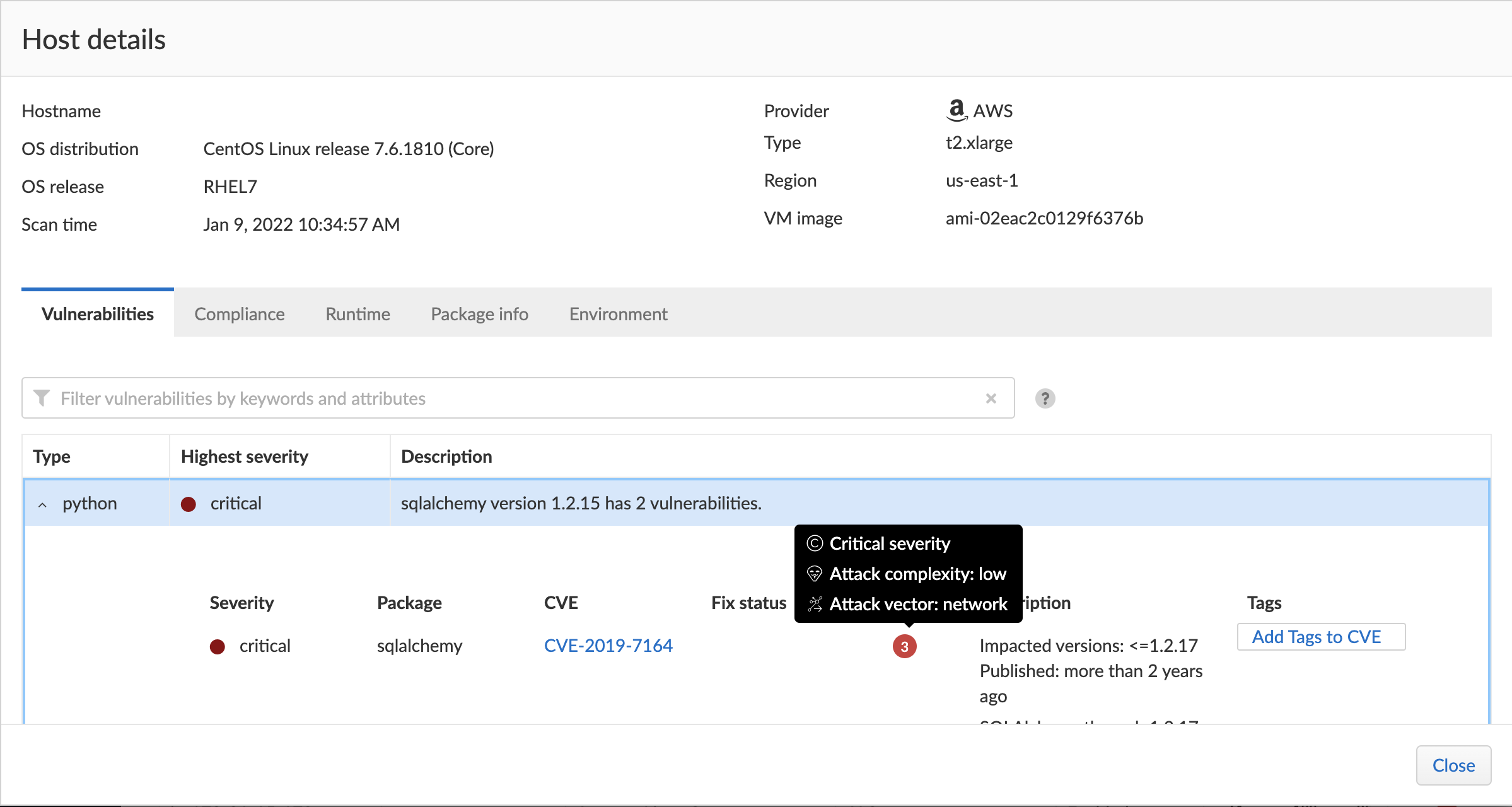Click the Host details title
This screenshot has width=1512, height=807.
click(94, 39)
